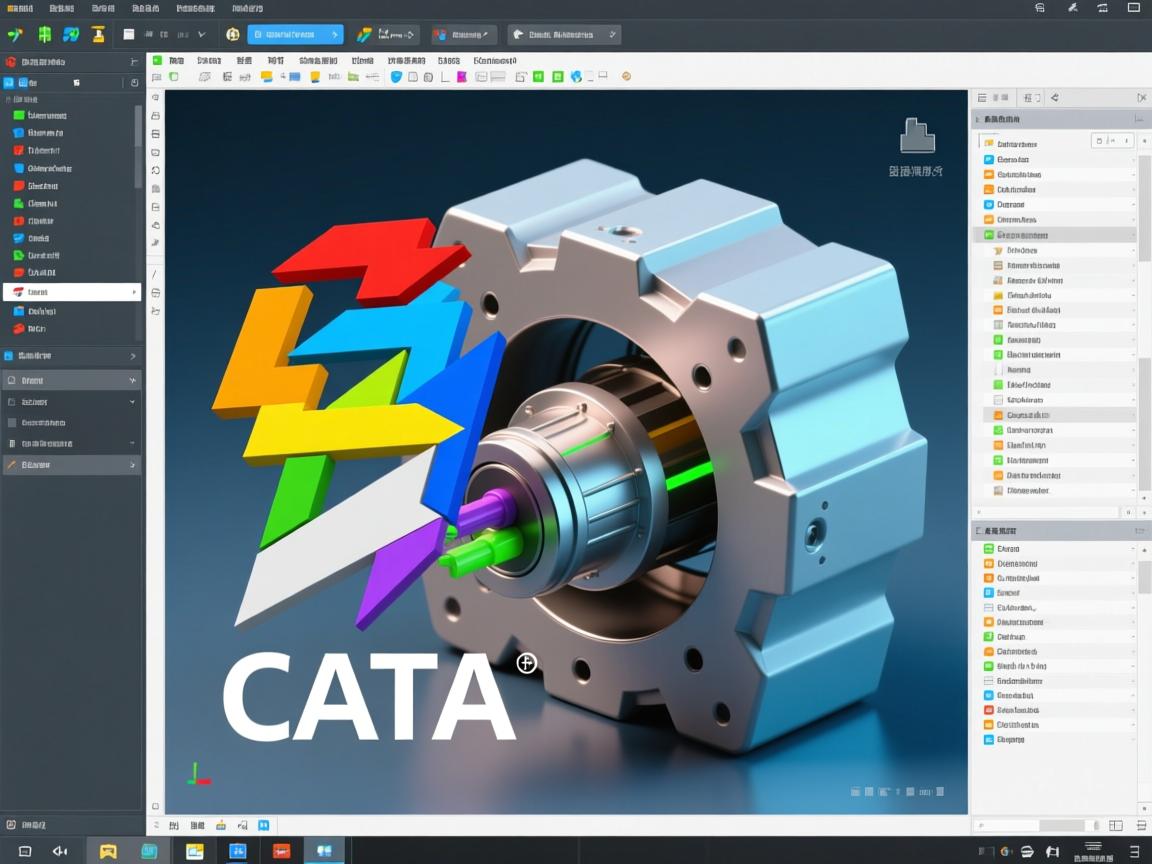Open the dropdown chevron in the top toolbar
Image resolution: width=1152 pixels, height=864 pixels.
coord(201,35)
